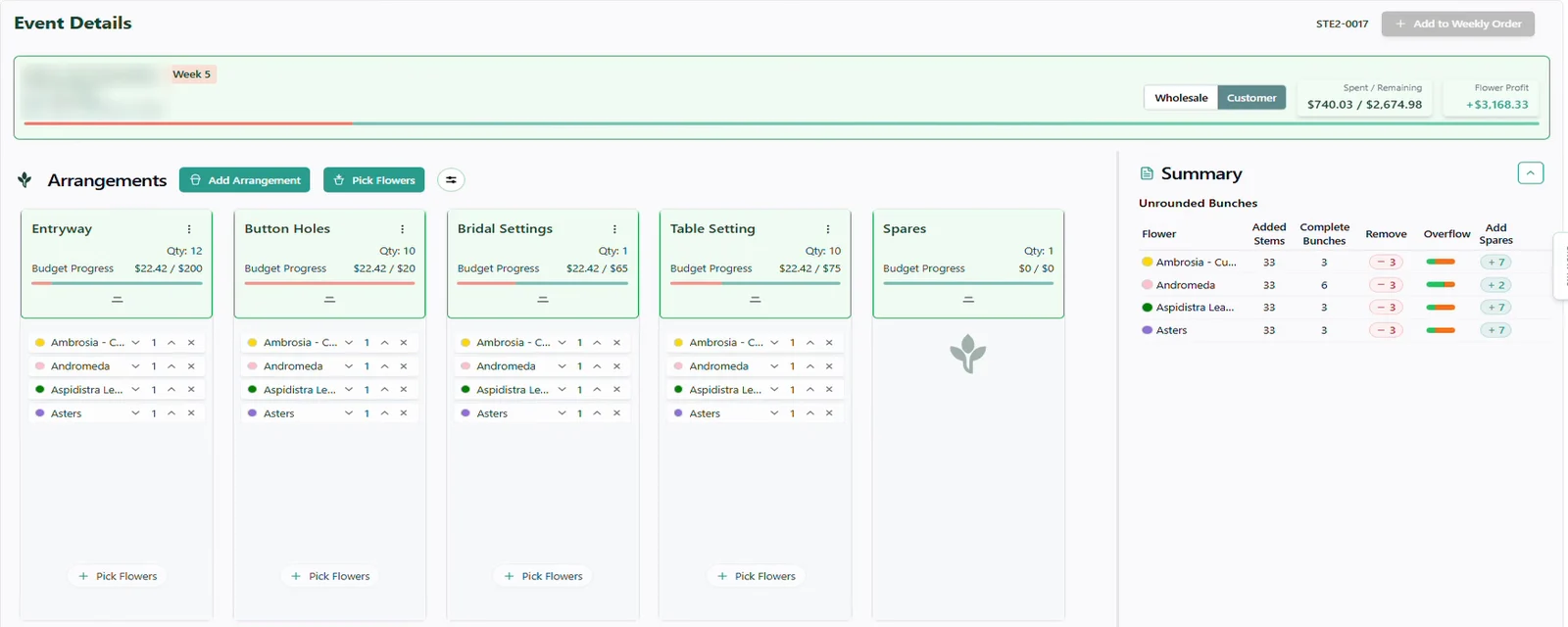Increase Andromeda quantity in Table Setting
This screenshot has width=1568, height=627.
(x=810, y=366)
